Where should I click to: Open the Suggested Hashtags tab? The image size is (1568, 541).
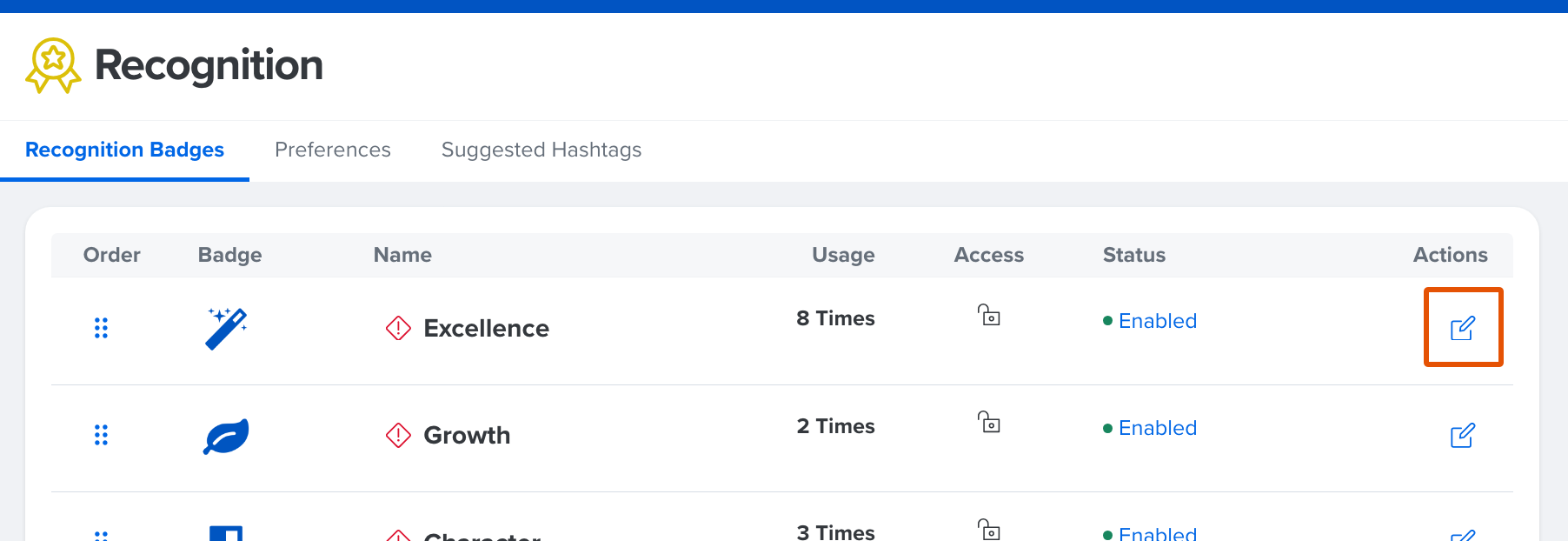pos(541,150)
